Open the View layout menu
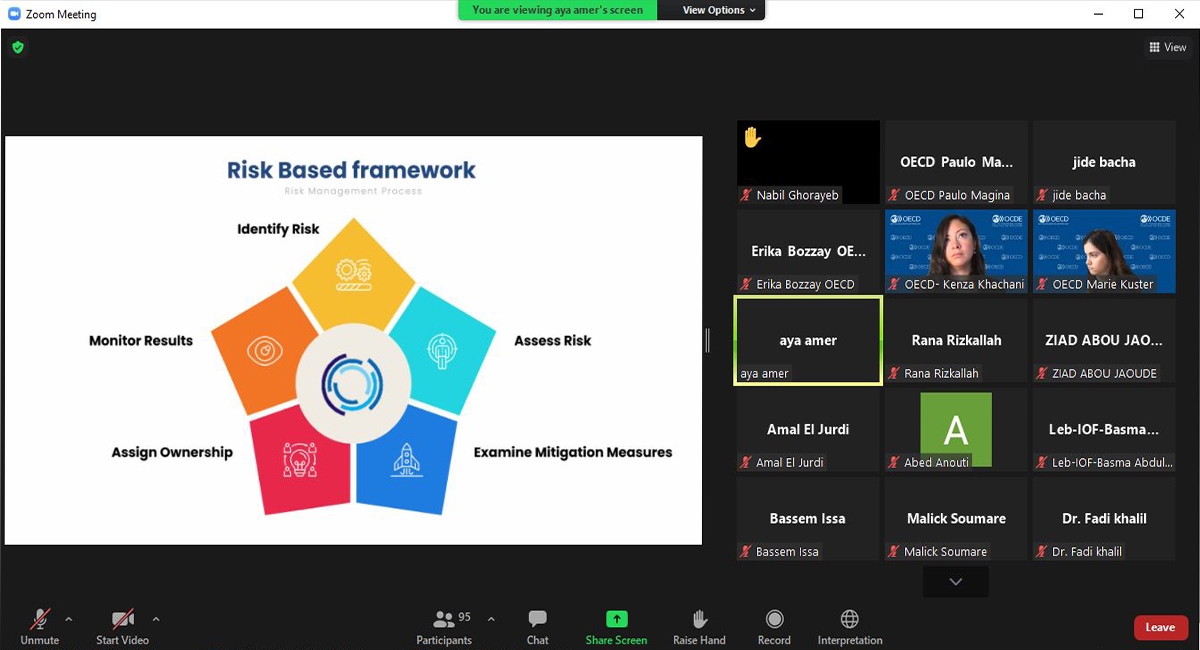The image size is (1200, 650). [1167, 47]
